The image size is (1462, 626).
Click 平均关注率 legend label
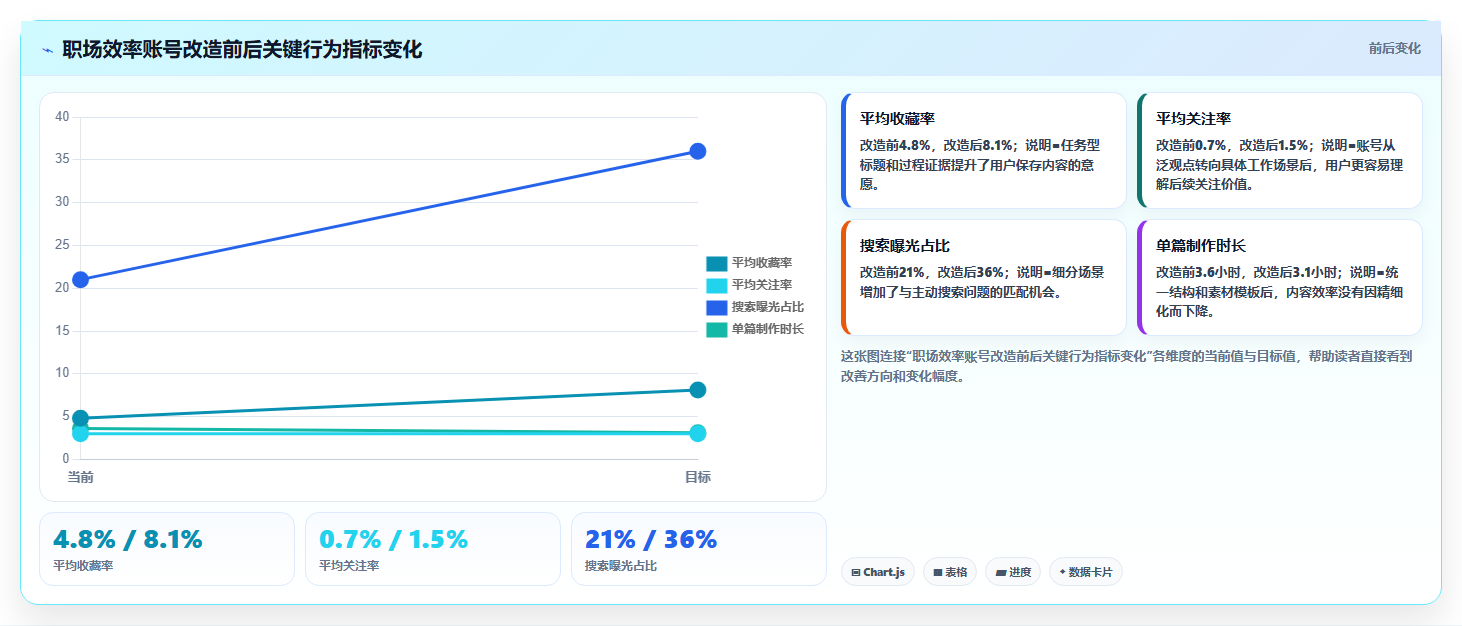point(762,285)
